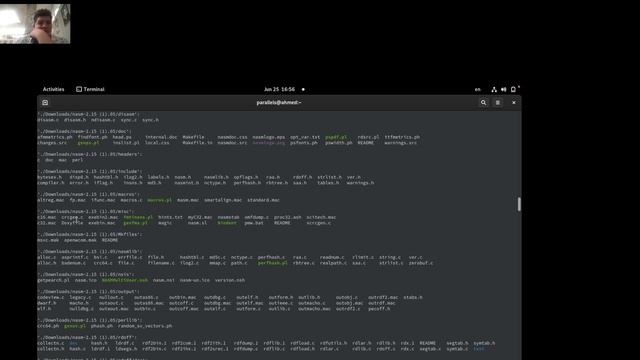Screen dimensions: 640x360
Task: Open the clock showing Jun 25 16:56
Action: (x=279, y=89)
